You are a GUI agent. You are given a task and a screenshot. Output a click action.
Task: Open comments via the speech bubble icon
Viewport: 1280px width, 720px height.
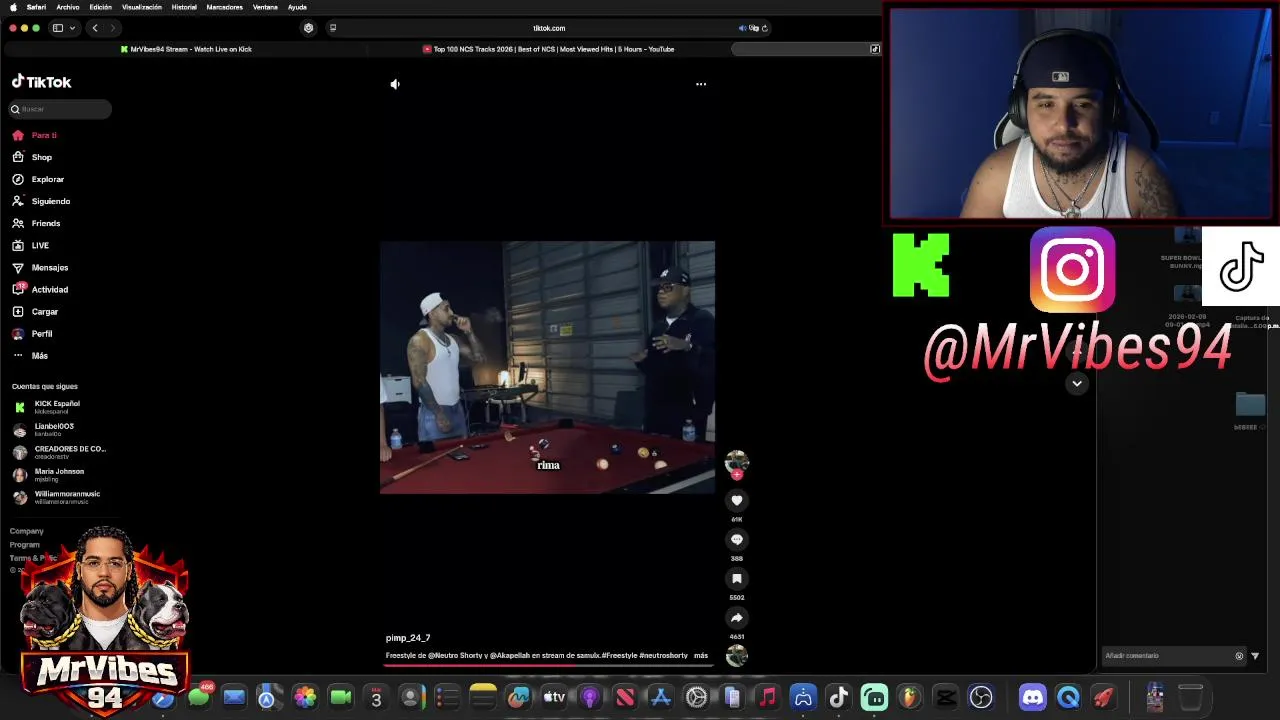737,539
